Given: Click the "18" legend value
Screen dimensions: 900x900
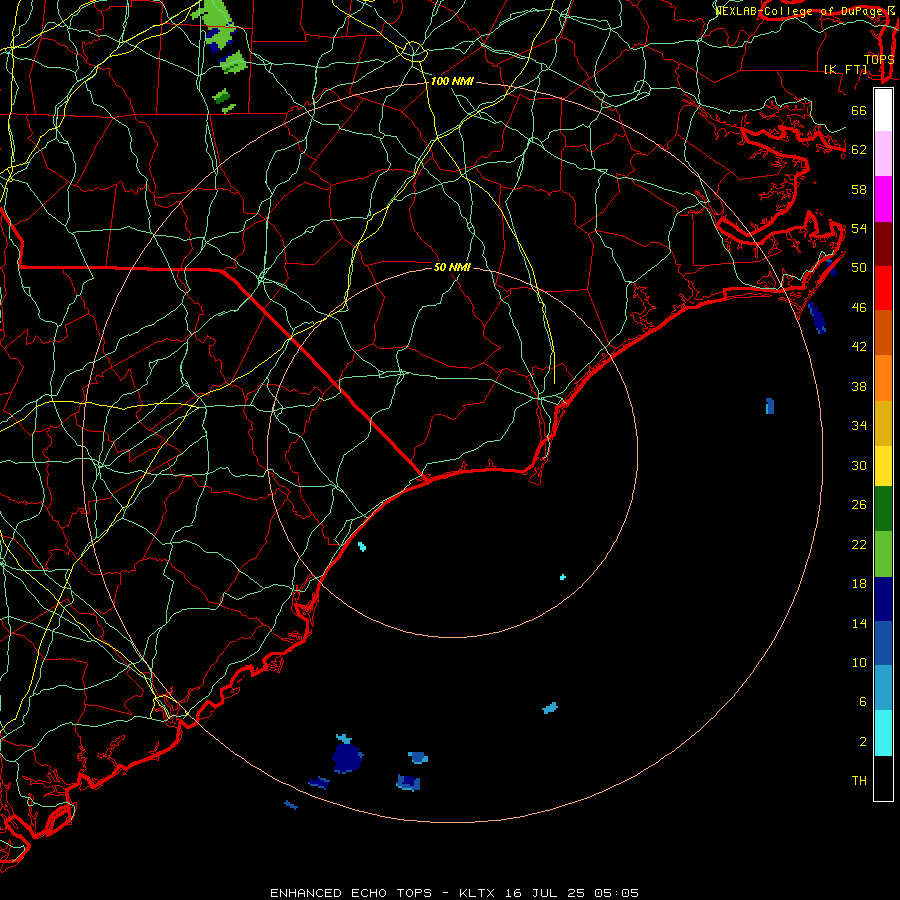Looking at the screenshot, I should point(859,584).
